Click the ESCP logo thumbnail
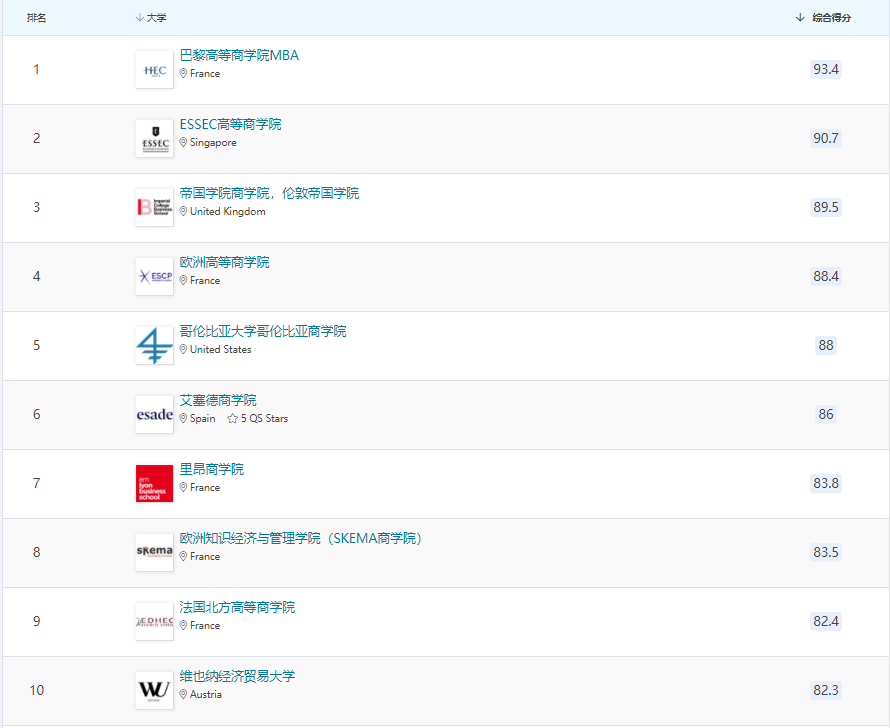This screenshot has height=728, width=890. (154, 277)
